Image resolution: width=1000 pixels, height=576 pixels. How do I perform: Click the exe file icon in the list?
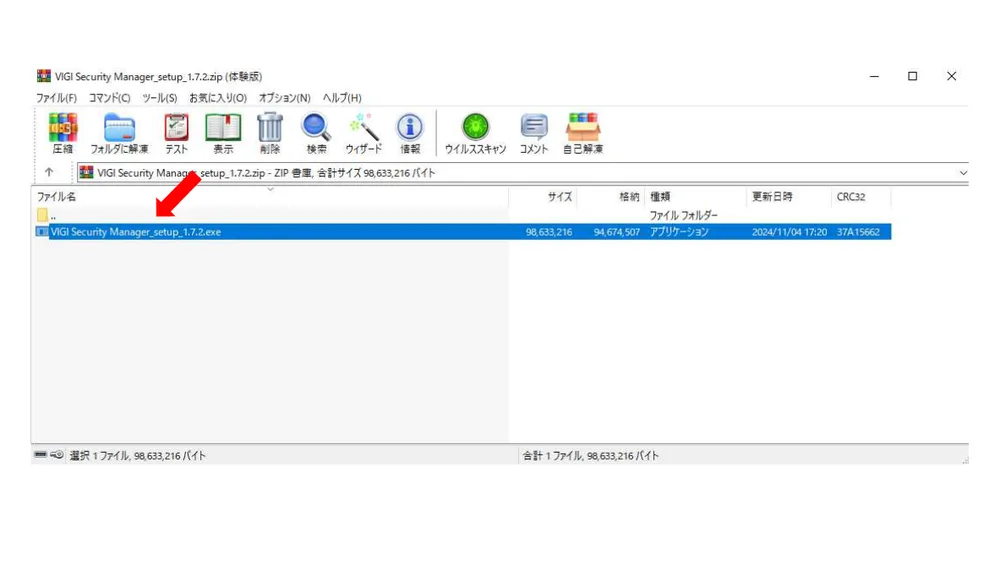pos(42,232)
